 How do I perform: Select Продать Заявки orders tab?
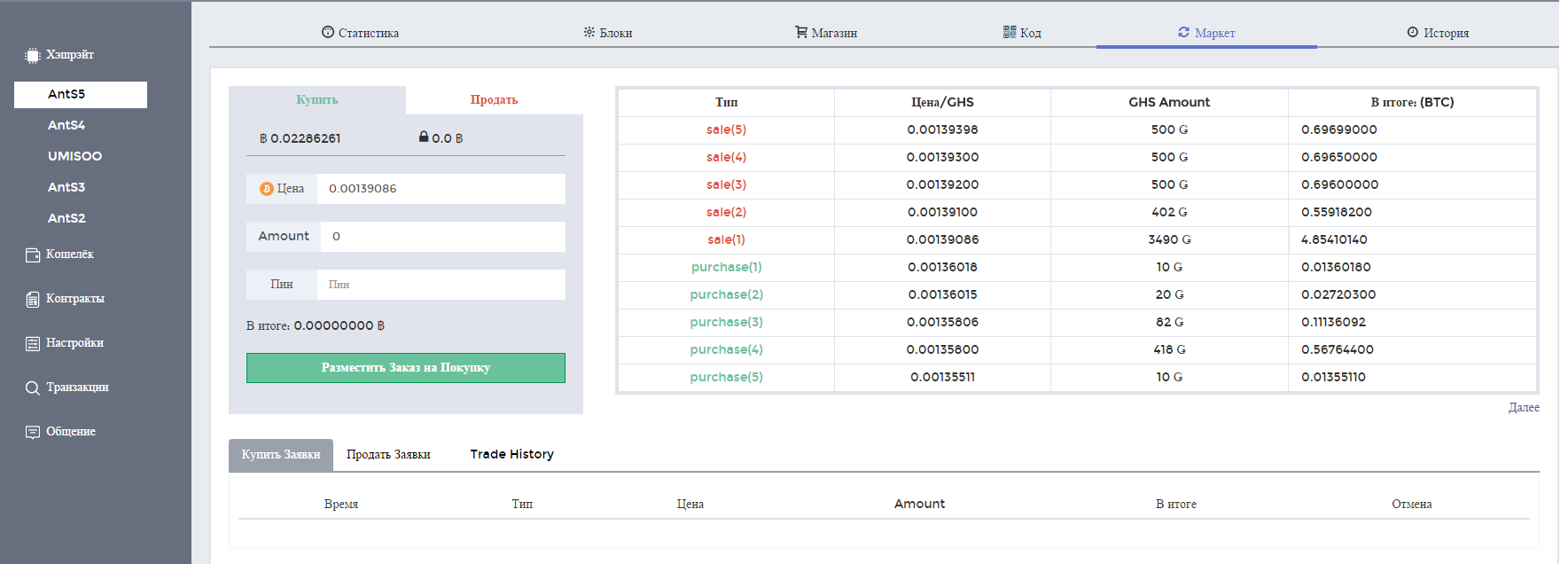click(x=388, y=454)
